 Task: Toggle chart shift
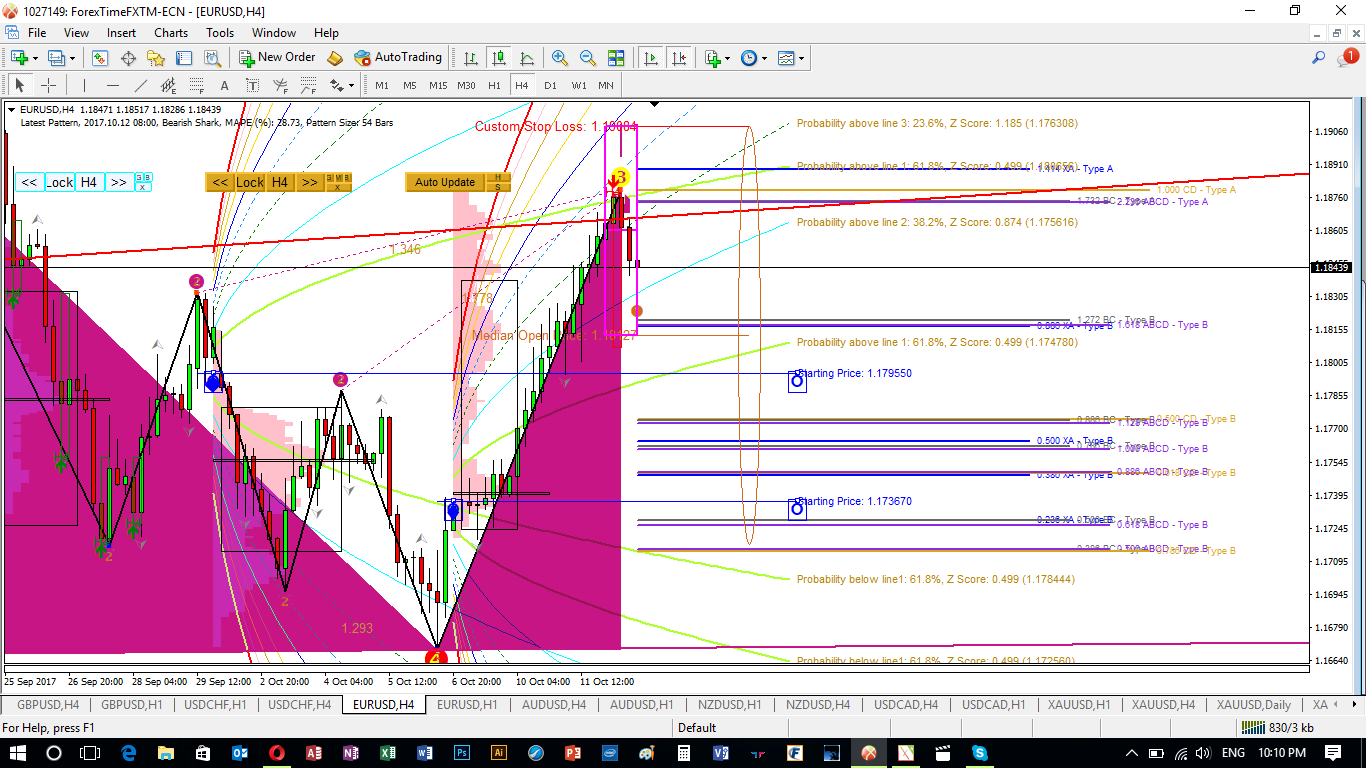(679, 58)
